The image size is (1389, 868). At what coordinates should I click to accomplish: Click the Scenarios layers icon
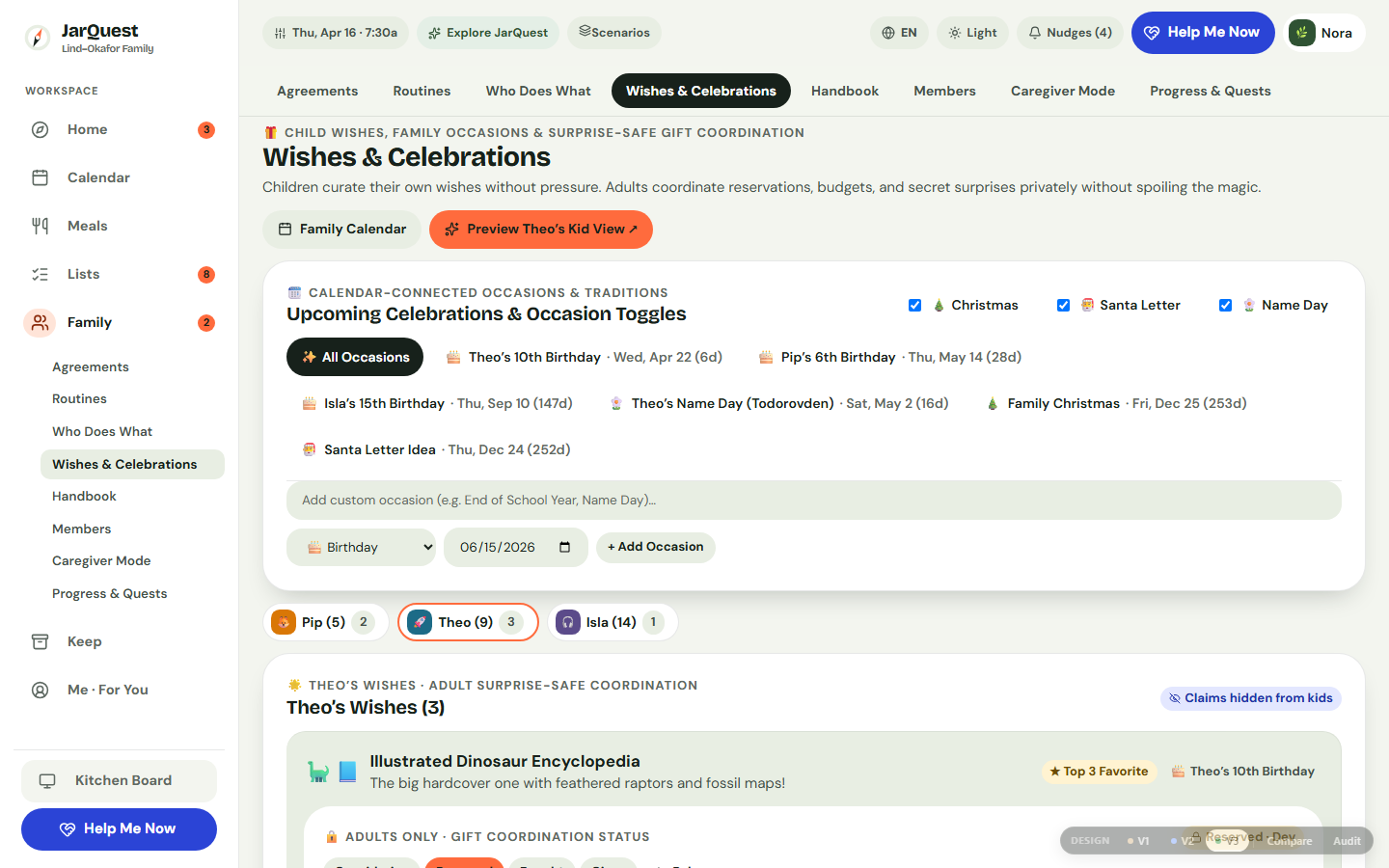(x=585, y=32)
